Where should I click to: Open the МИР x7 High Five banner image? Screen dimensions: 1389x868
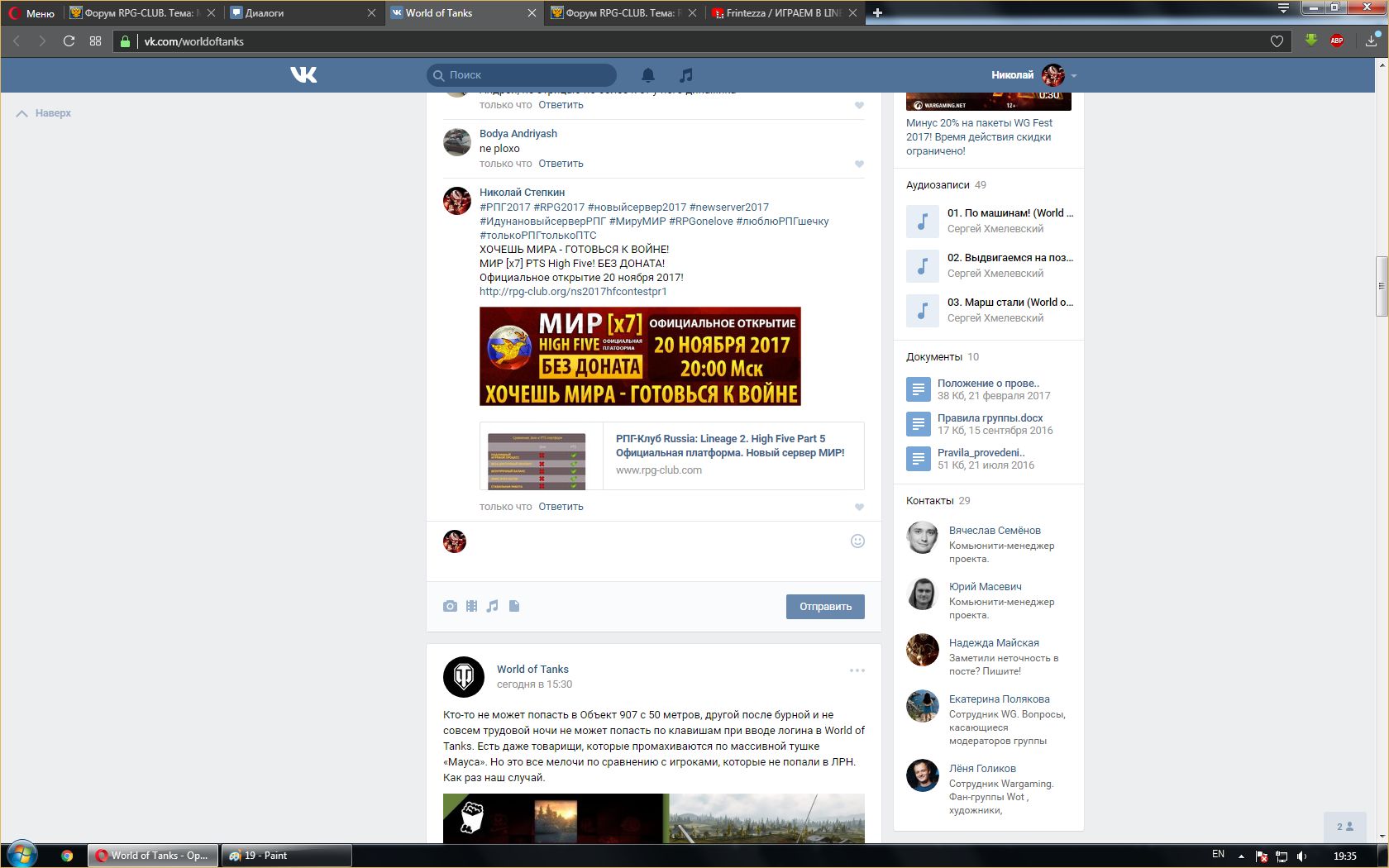click(x=640, y=356)
